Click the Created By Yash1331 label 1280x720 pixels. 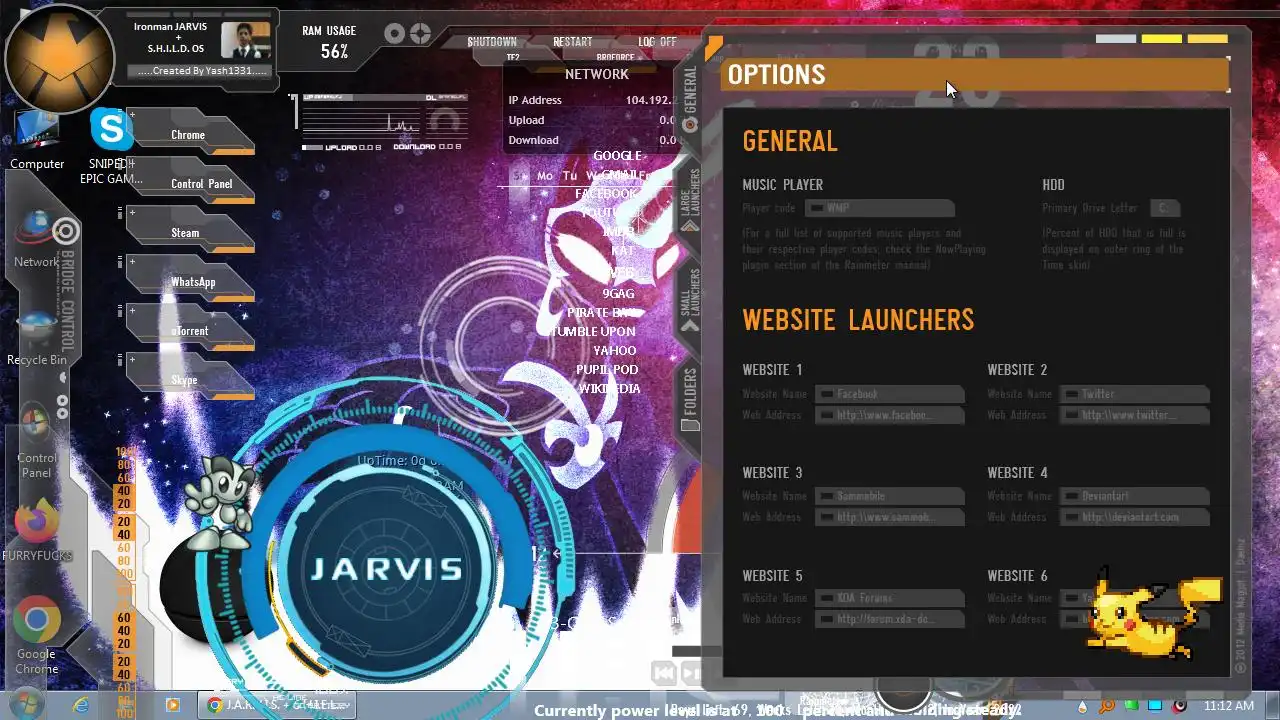[201, 71]
